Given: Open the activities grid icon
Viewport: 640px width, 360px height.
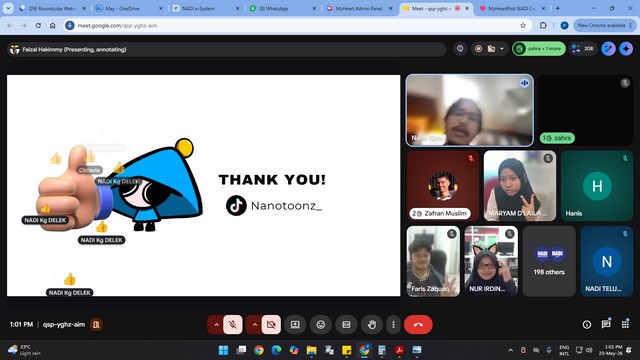Looking at the screenshot, I should pos(625,324).
